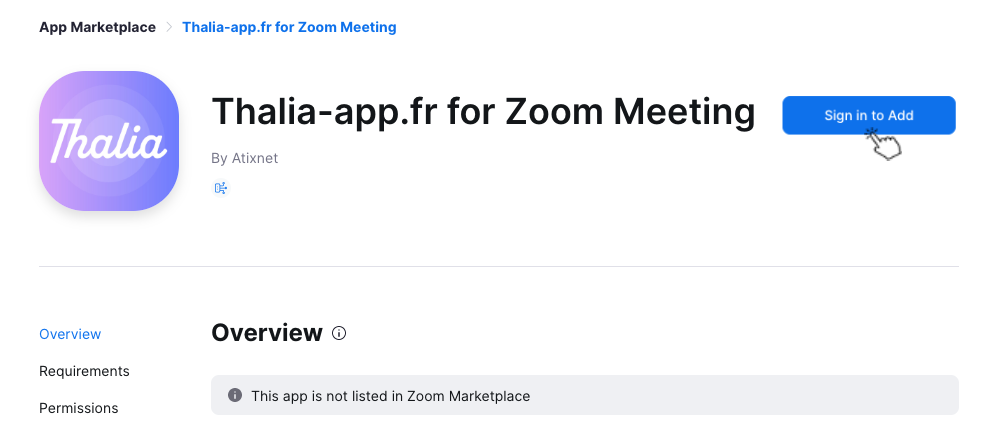The width and height of the screenshot is (999, 424).
Task: Click the large Thalia-app.fr for Zoom Meeting title
Action: (484, 112)
